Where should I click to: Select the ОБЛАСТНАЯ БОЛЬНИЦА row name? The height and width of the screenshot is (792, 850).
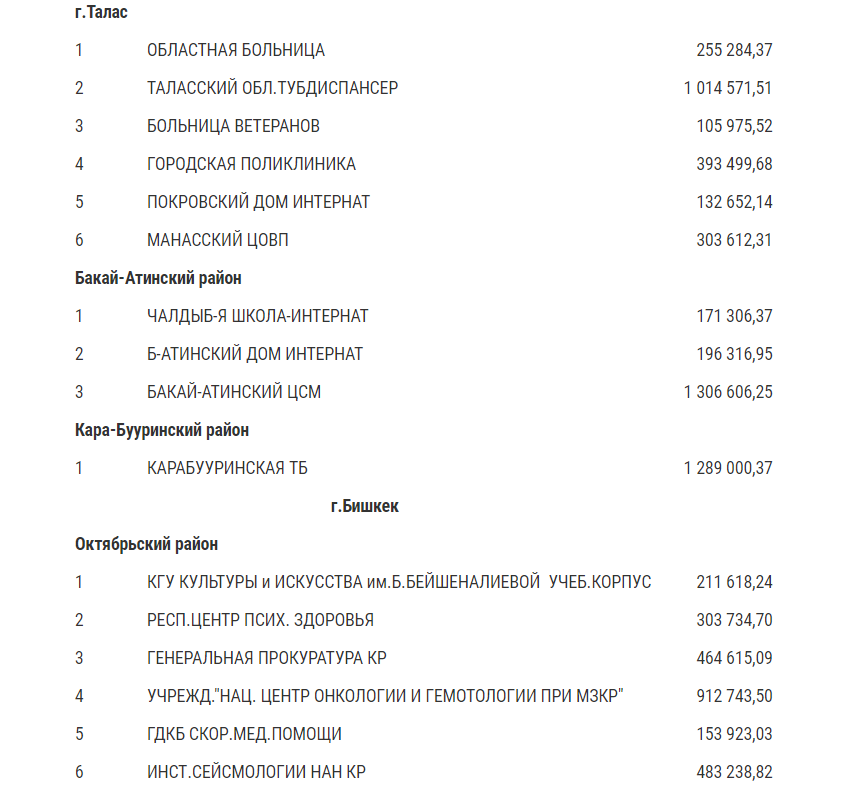tap(235, 50)
